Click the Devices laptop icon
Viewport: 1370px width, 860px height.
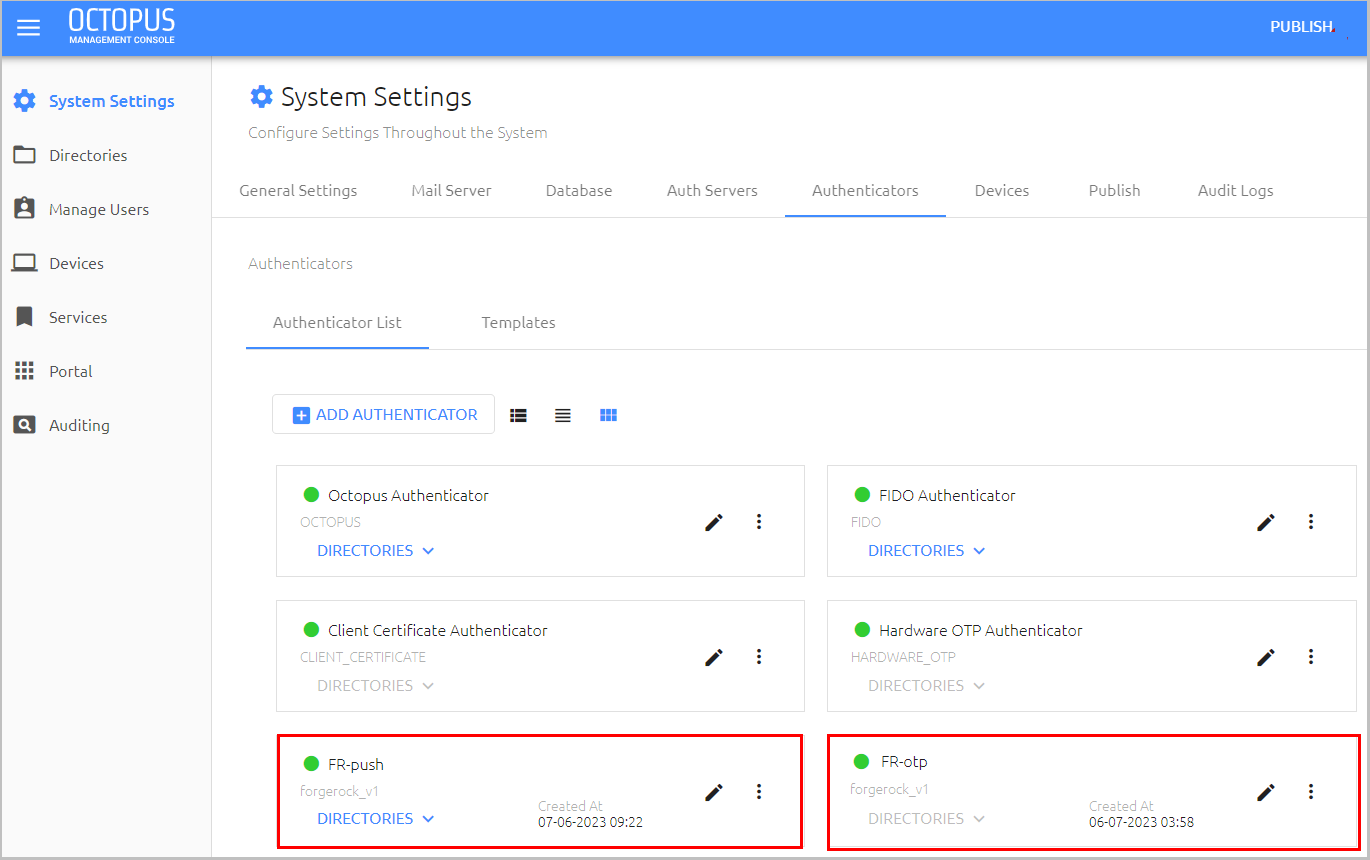[24, 263]
